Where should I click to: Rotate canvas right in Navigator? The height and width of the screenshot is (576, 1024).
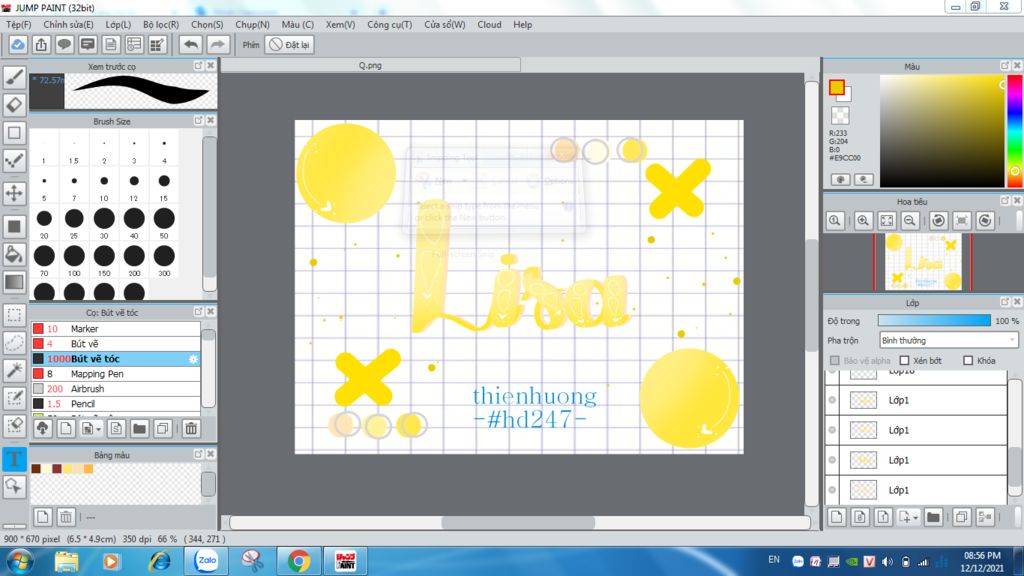point(985,221)
